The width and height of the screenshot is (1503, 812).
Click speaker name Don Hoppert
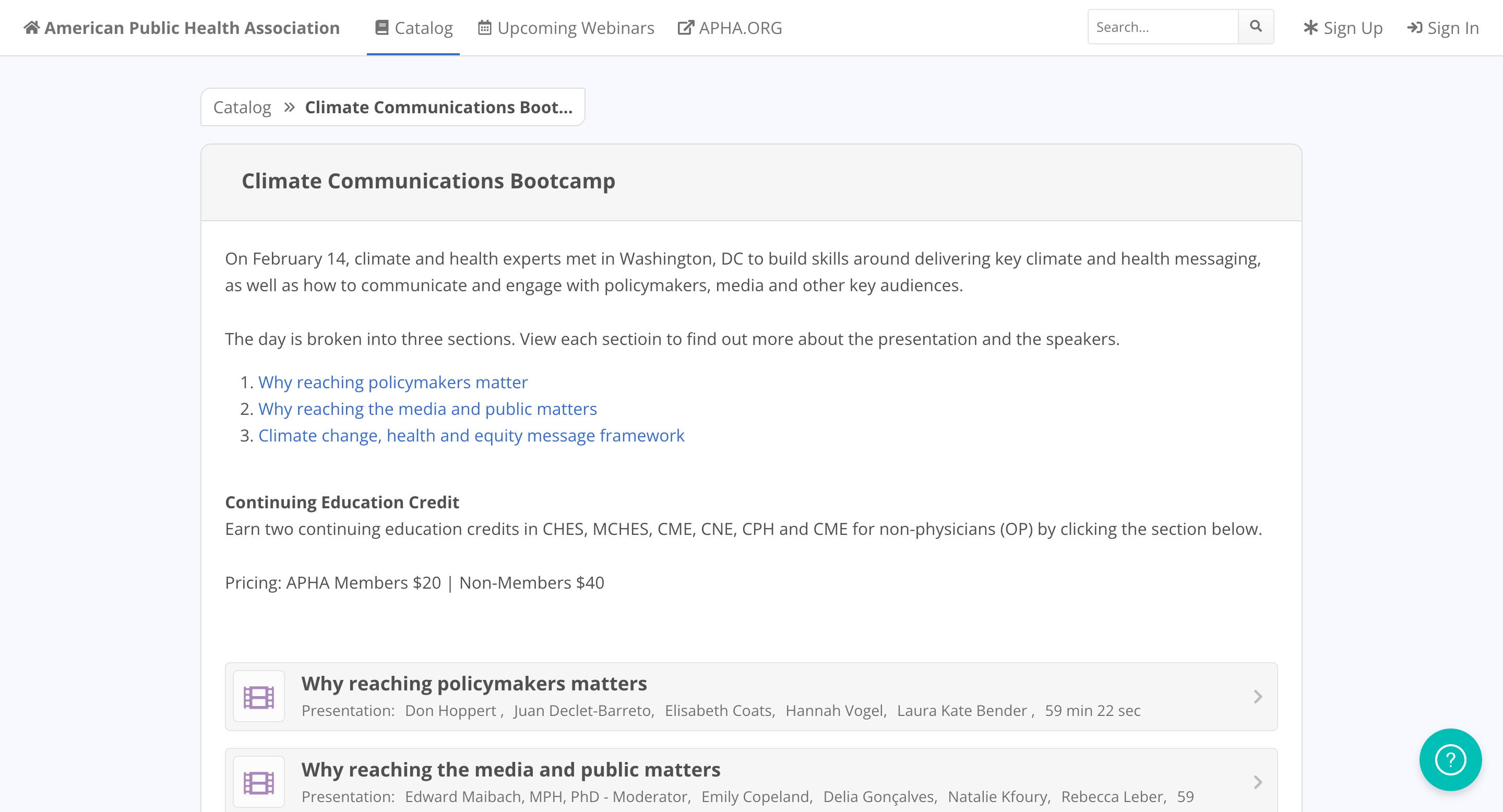click(451, 711)
